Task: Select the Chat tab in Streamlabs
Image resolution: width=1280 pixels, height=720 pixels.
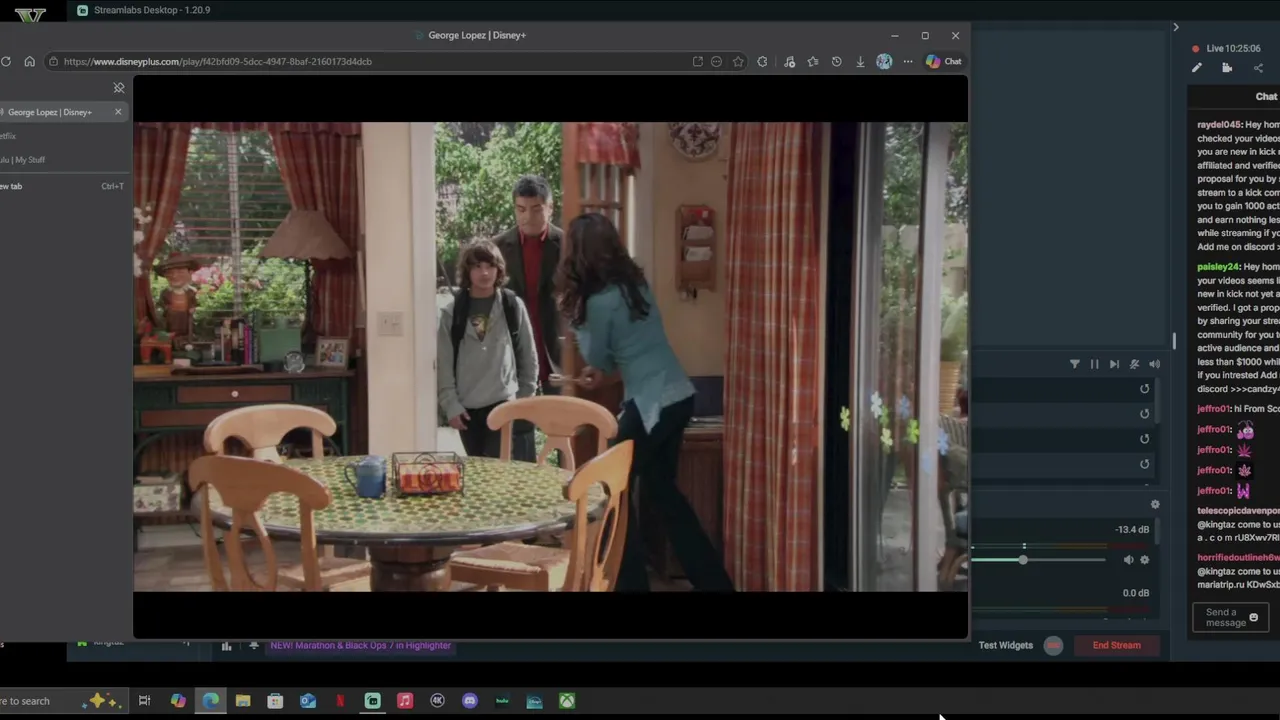Action: click(x=1266, y=96)
